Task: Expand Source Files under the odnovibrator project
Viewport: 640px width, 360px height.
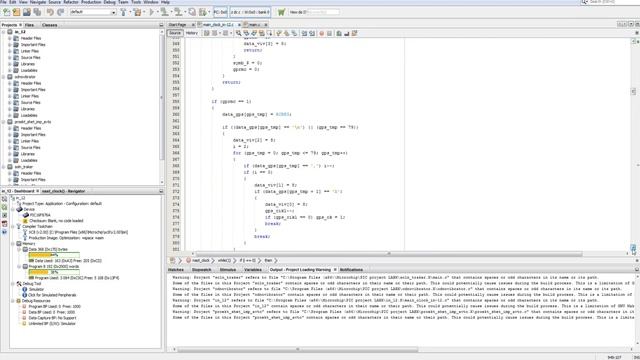Action: click(x=10, y=102)
